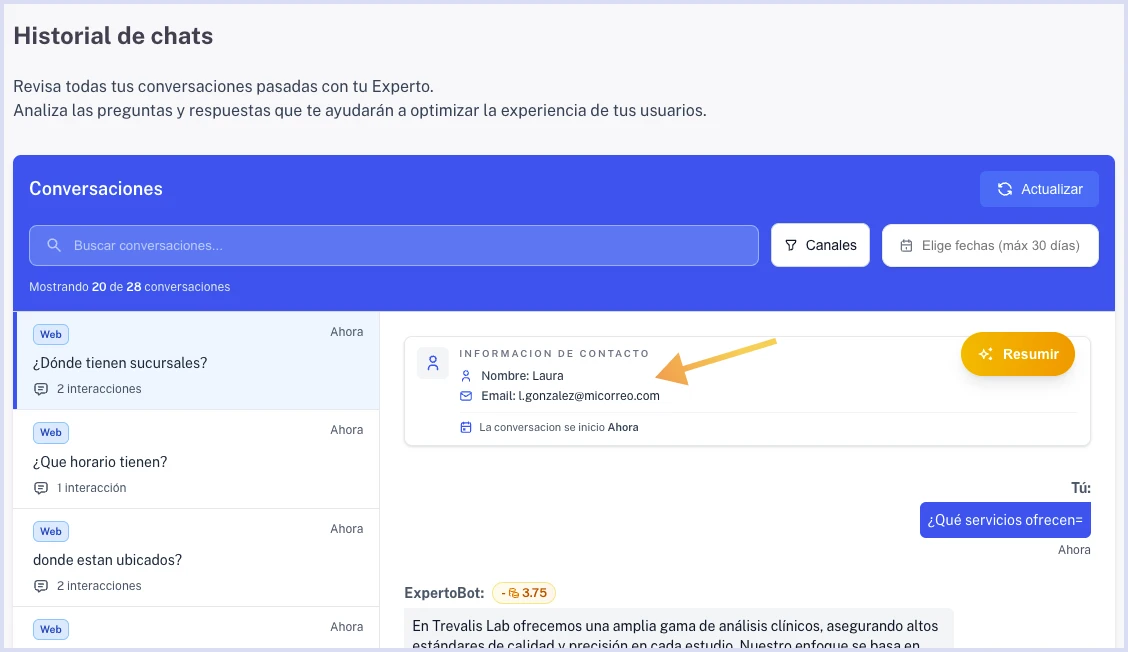This screenshot has height=652, width=1128.
Task: Click the contact avatar icon in info card
Action: 432,363
